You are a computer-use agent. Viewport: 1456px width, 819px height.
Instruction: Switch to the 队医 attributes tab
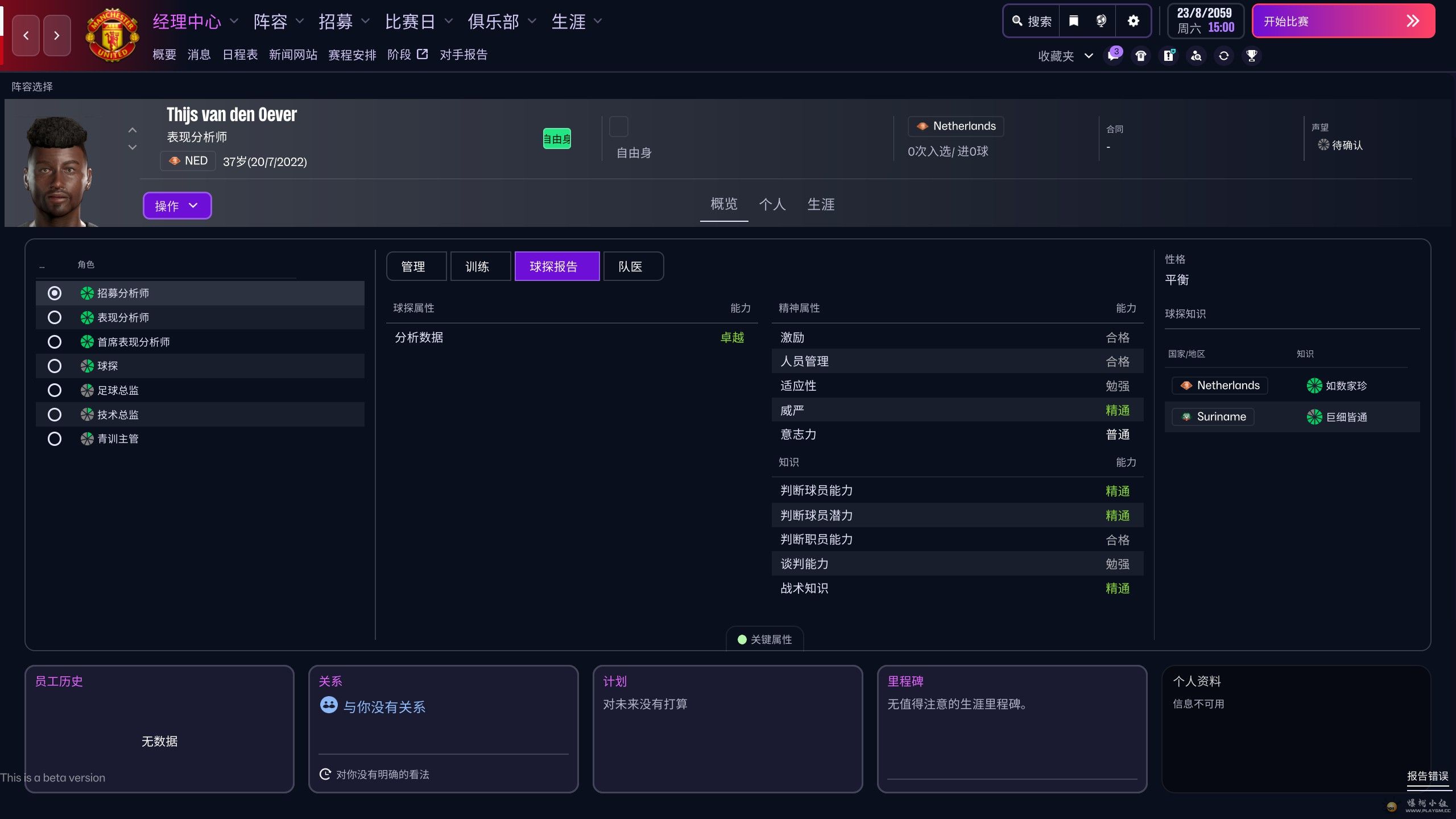(x=632, y=266)
